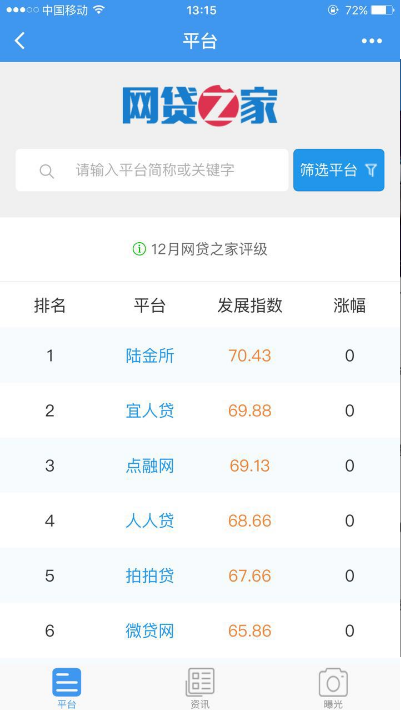Open 拍拍贷 platform page
This screenshot has width=401, height=715.
[150, 576]
